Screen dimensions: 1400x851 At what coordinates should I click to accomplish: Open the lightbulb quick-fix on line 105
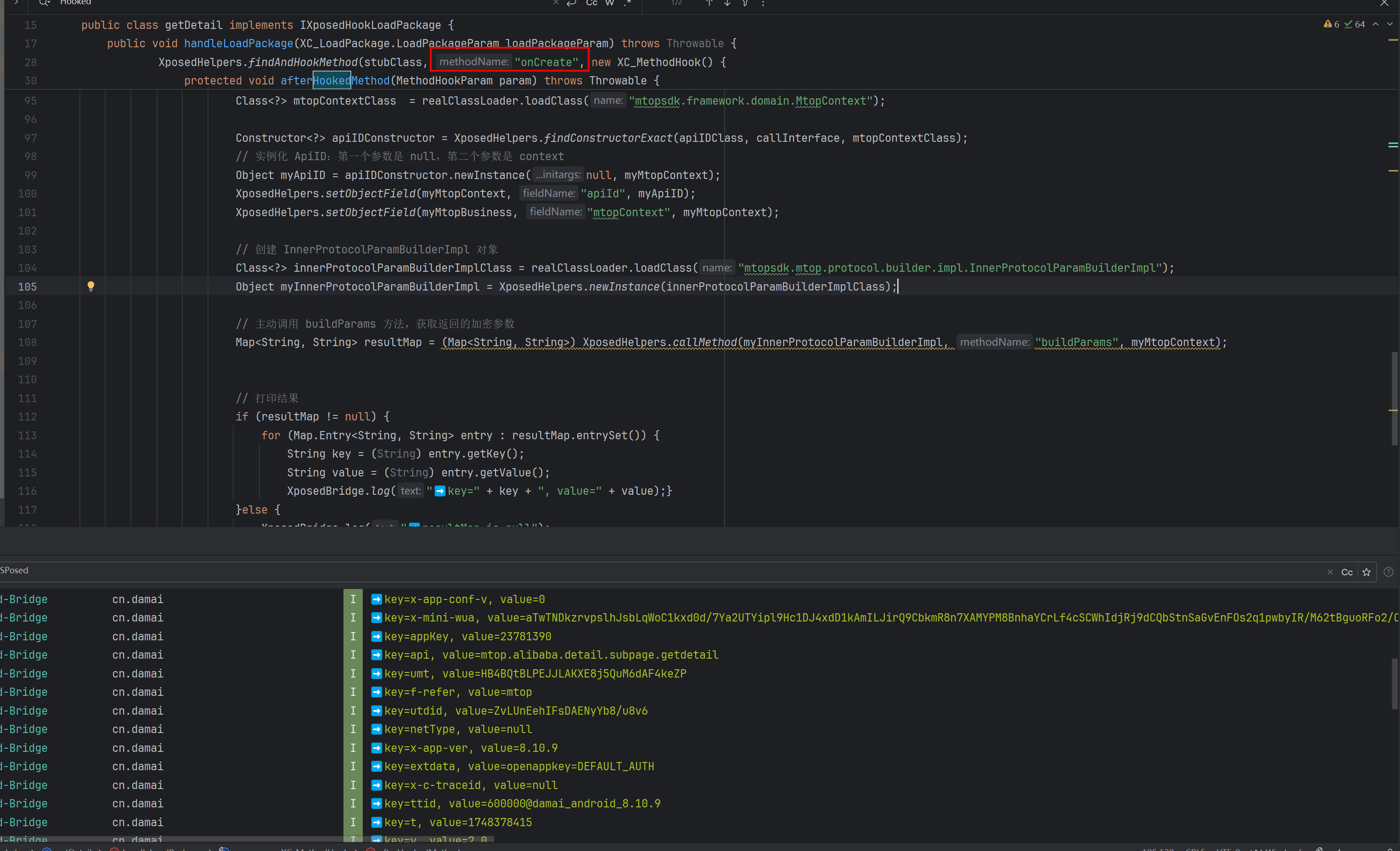point(91,286)
